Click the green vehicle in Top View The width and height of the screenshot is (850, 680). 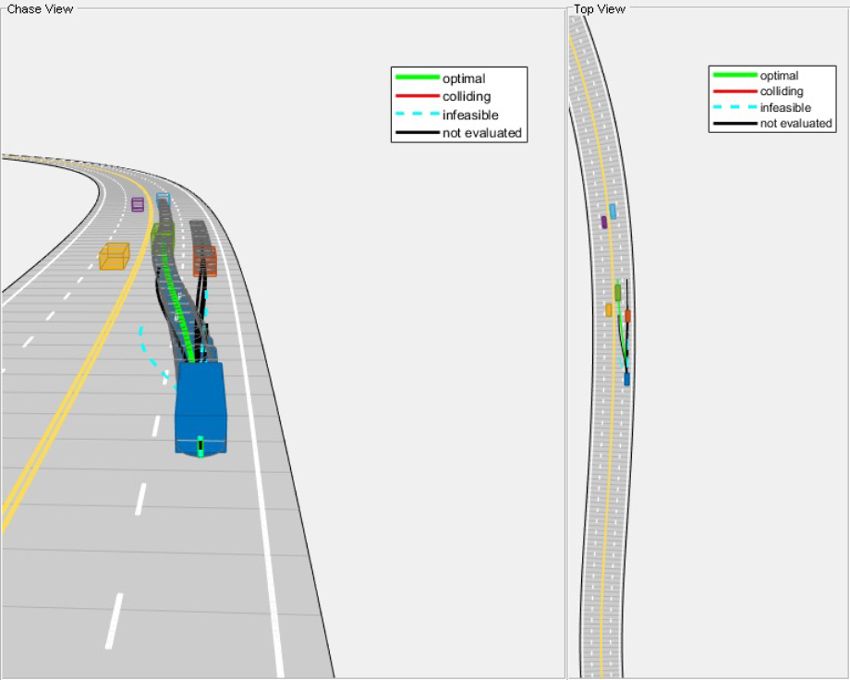click(617, 292)
